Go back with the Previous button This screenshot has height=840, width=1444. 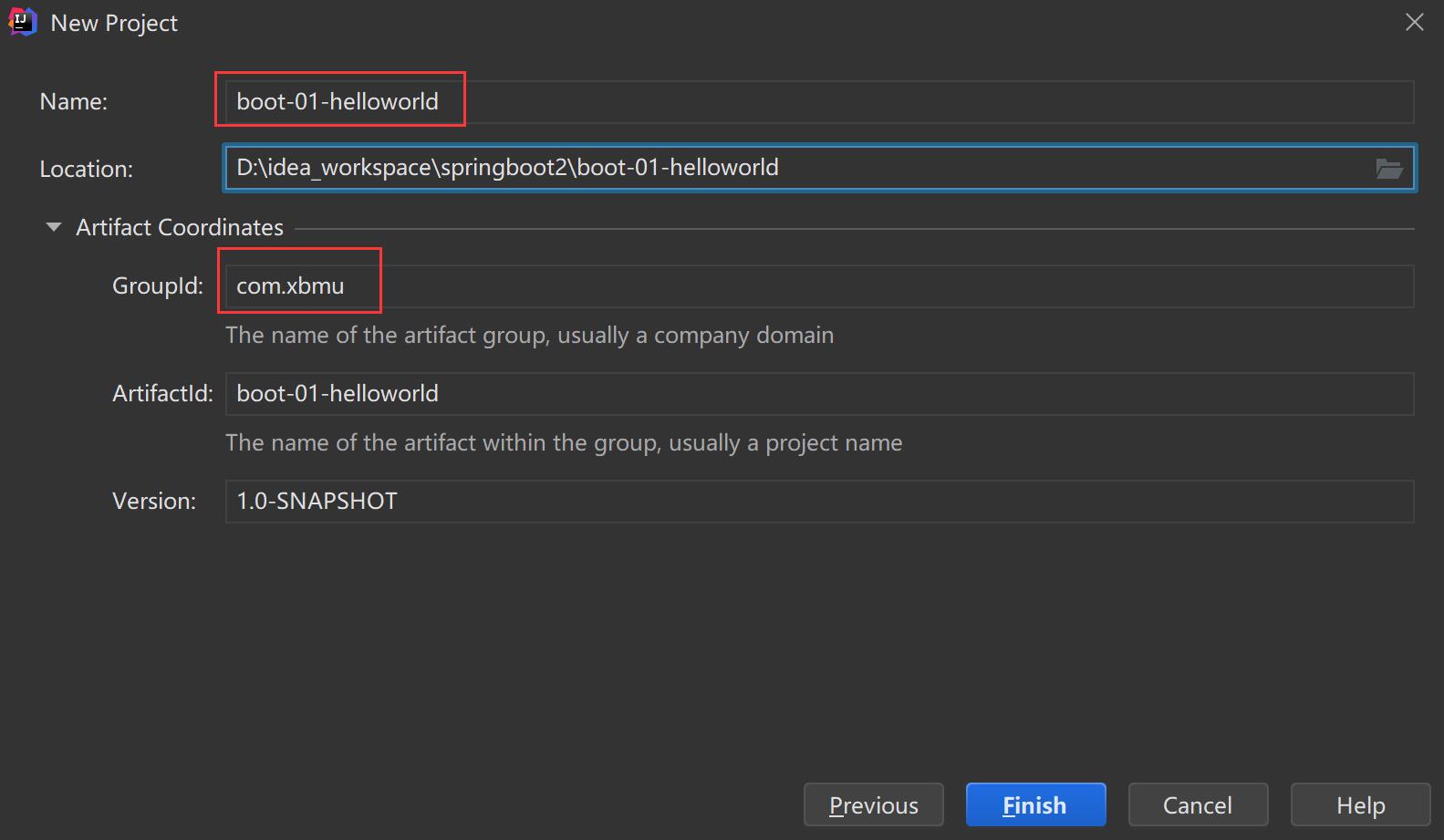(x=873, y=804)
